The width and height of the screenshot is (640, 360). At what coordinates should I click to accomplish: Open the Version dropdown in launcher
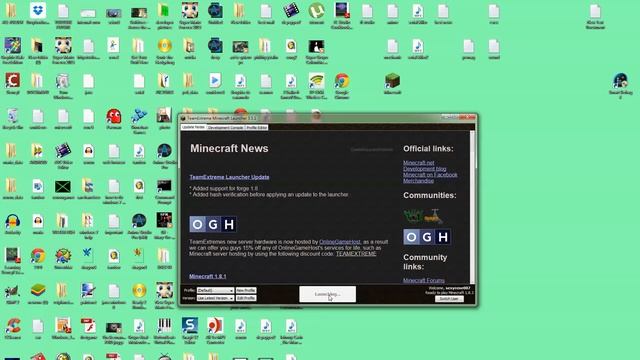[215, 298]
